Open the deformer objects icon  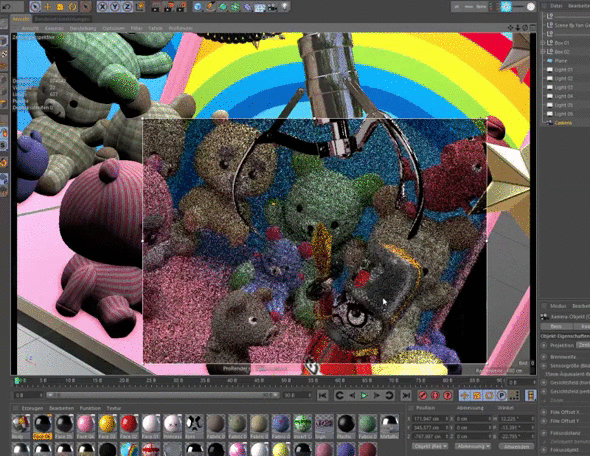(248, 6)
